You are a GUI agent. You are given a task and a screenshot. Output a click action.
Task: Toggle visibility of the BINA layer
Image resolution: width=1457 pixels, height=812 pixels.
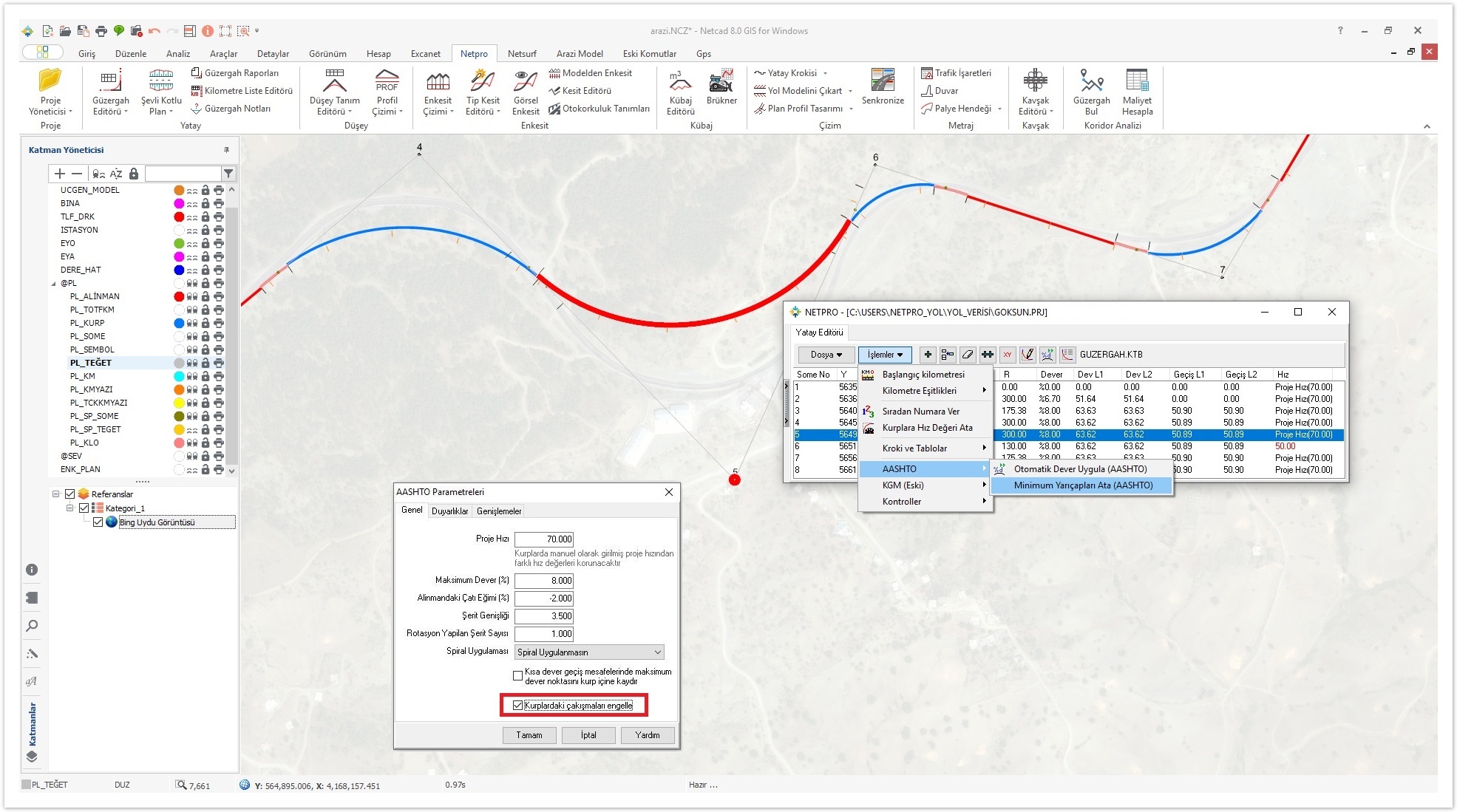[x=192, y=203]
